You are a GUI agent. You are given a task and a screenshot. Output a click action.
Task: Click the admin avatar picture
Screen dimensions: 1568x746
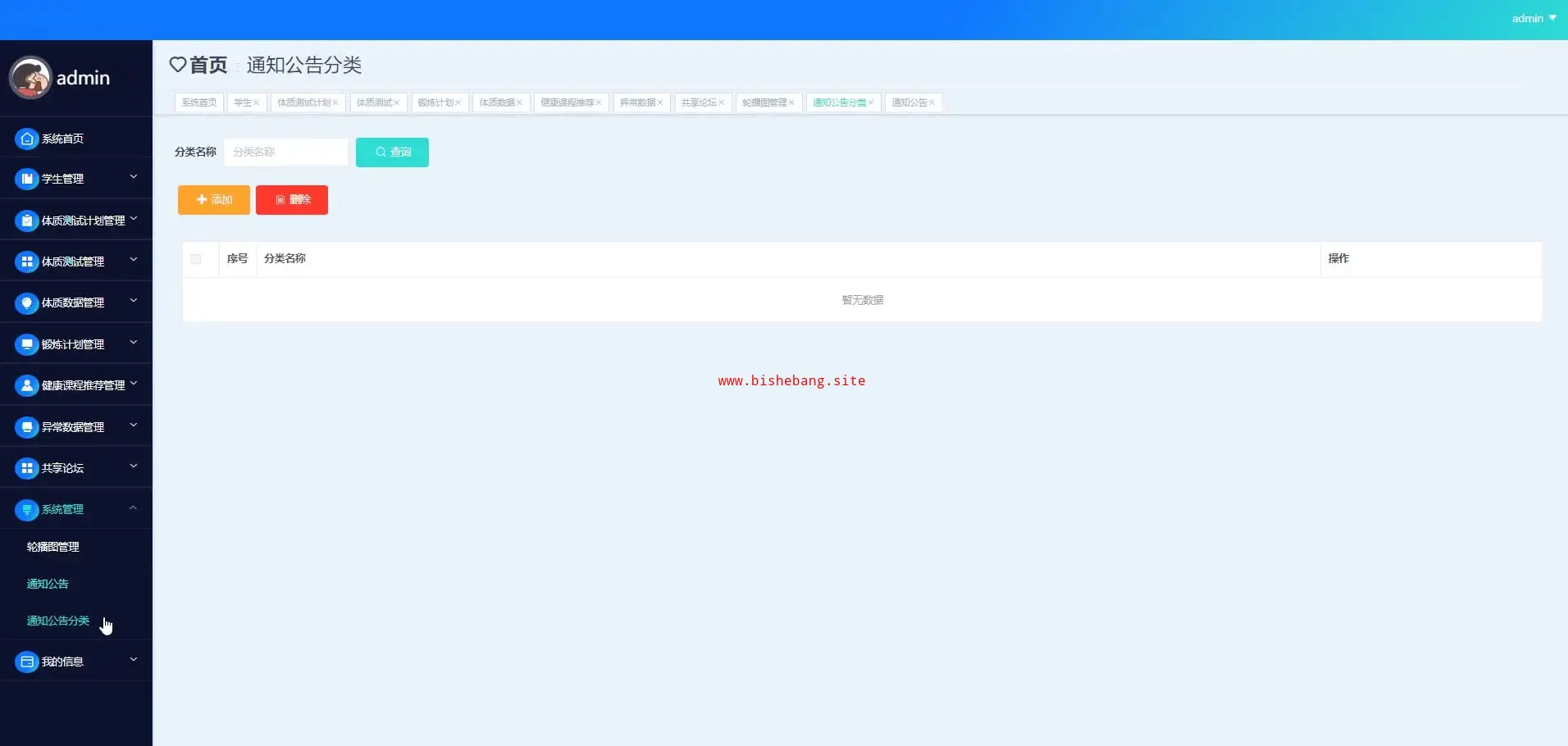point(30,78)
